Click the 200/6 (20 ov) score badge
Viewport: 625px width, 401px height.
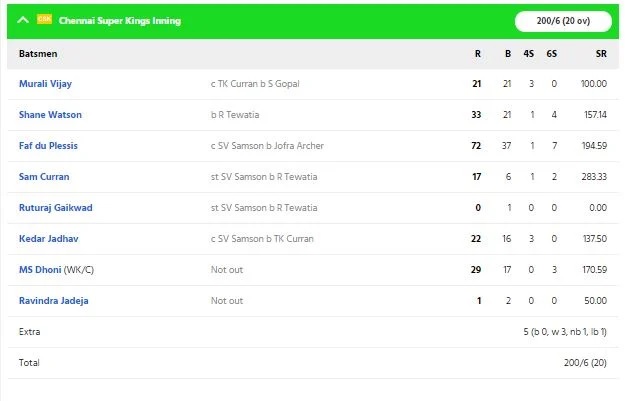point(563,21)
